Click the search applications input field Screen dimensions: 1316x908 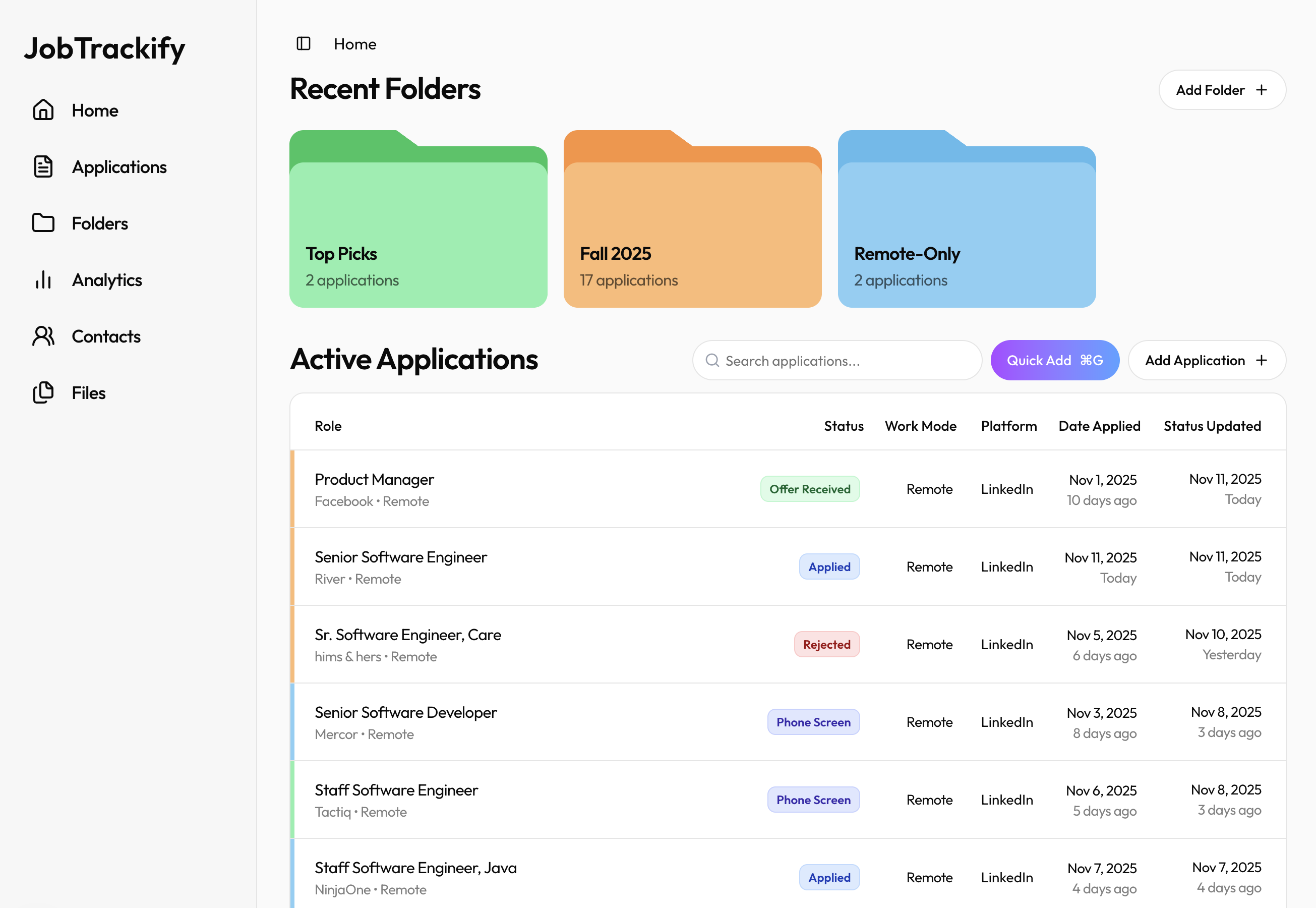pyautogui.click(x=836, y=360)
